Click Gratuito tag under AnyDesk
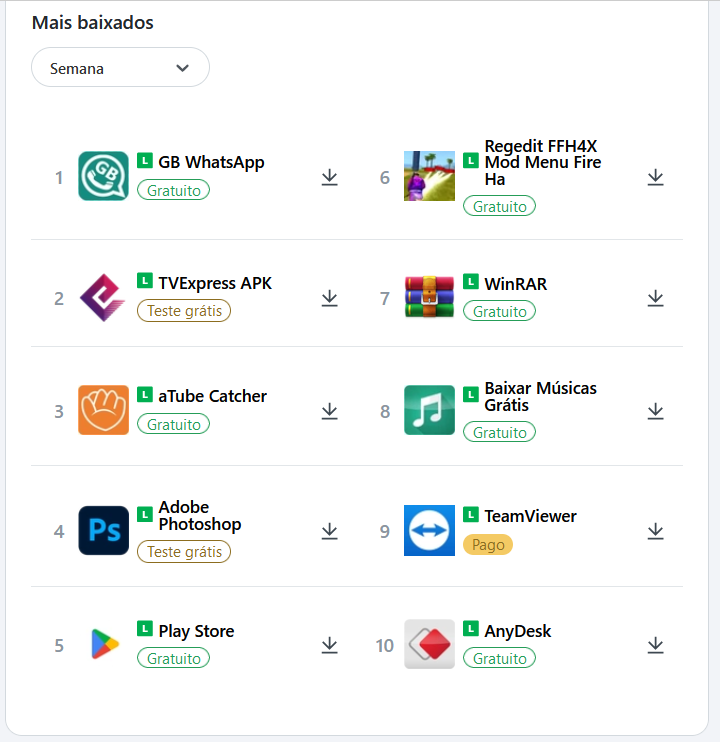This screenshot has height=742, width=720. [499, 658]
